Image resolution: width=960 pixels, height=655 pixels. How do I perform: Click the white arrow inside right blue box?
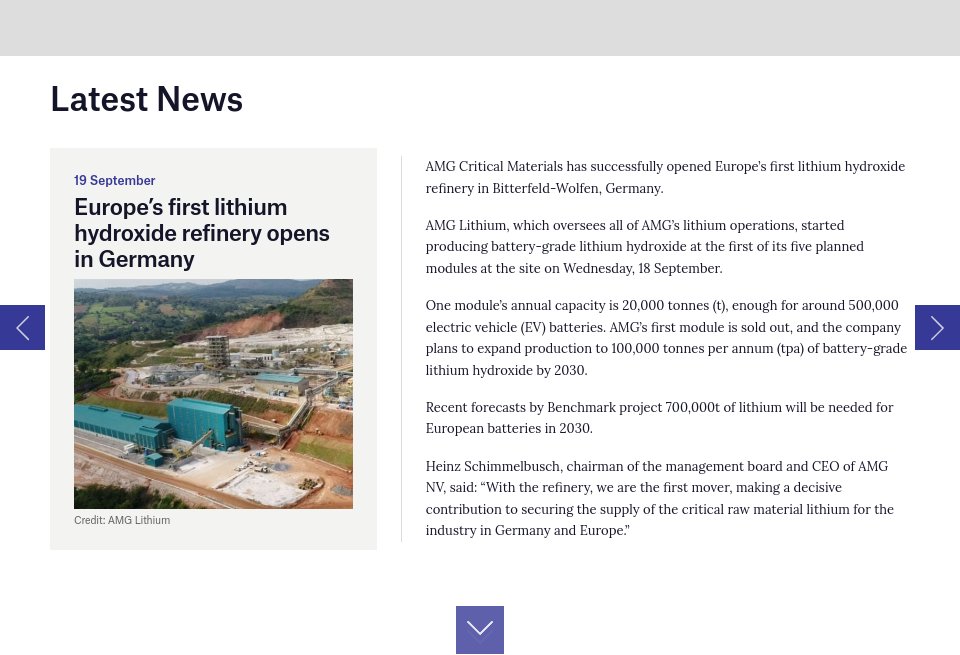pyautogui.click(x=937, y=327)
